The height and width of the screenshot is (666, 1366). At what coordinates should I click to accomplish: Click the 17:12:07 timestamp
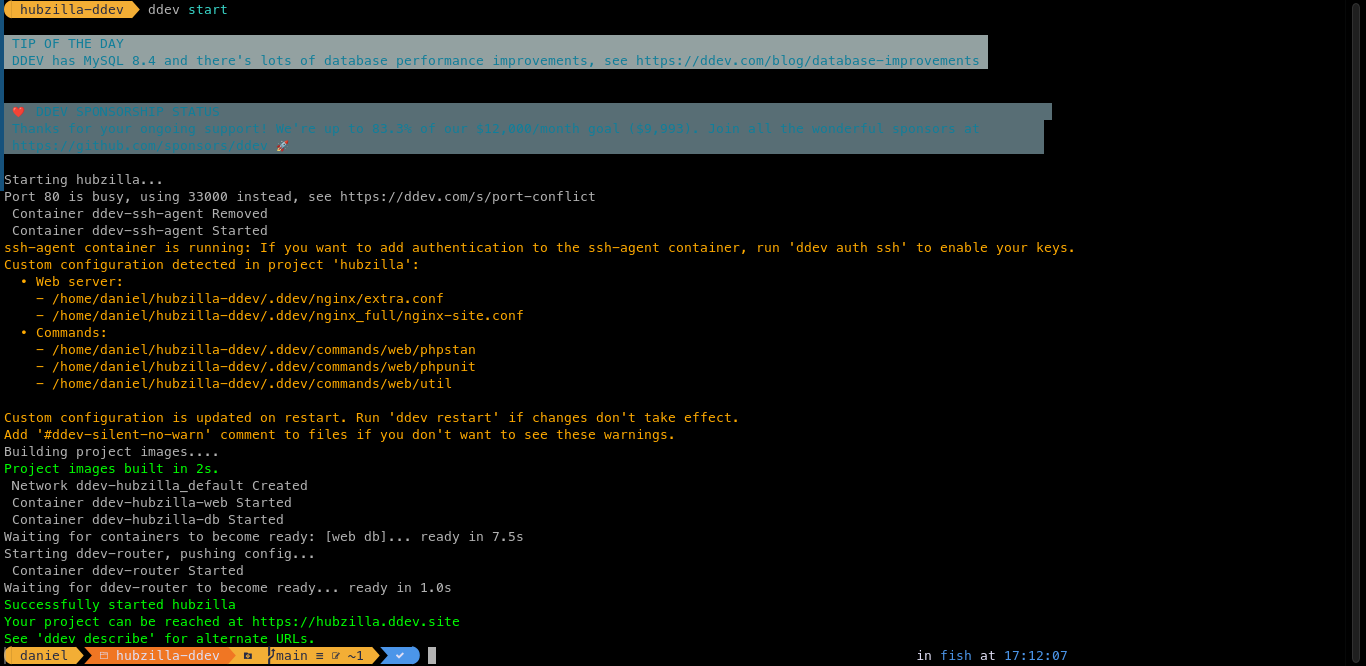[1036, 656]
